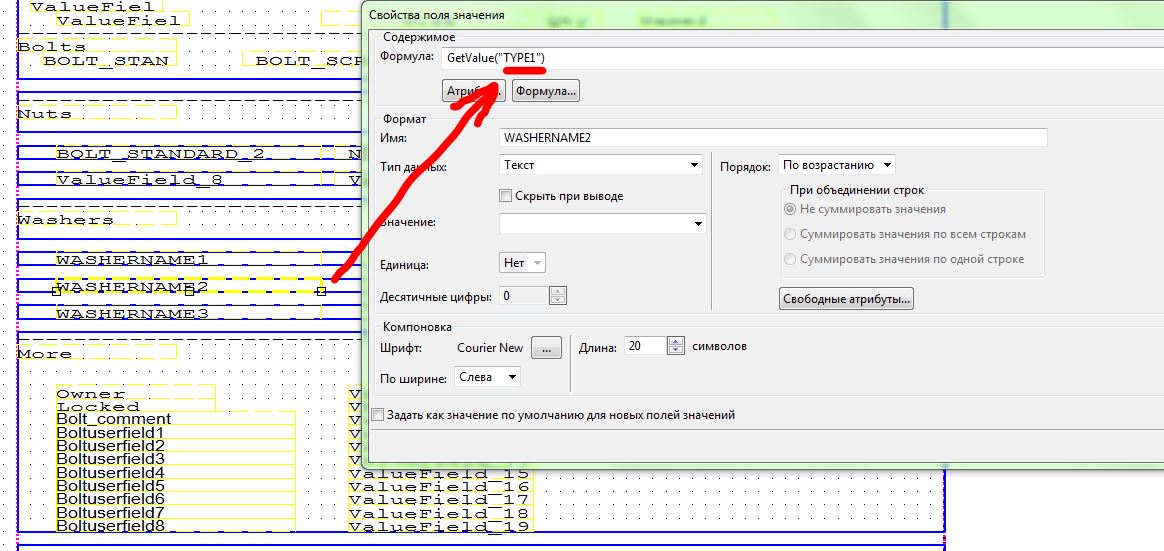Select "Не суммировать значения" radio option
The width and height of the screenshot is (1164, 551).
791,210
